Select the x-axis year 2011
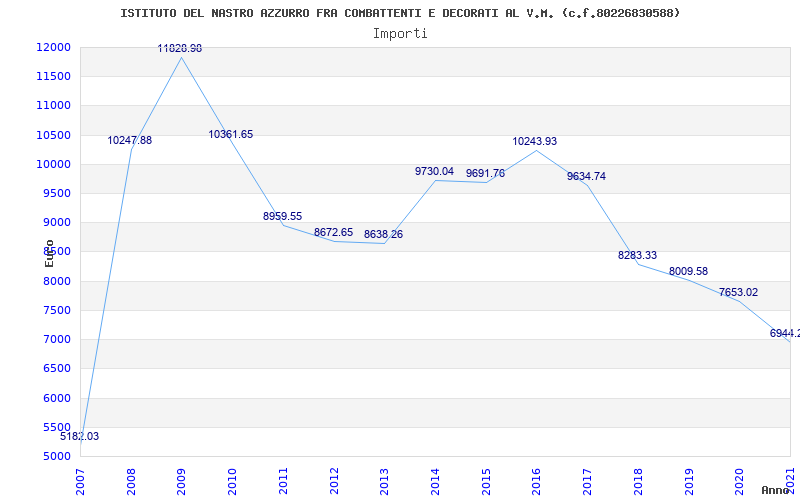Image resolution: width=800 pixels, height=500 pixels. pyautogui.click(x=283, y=481)
